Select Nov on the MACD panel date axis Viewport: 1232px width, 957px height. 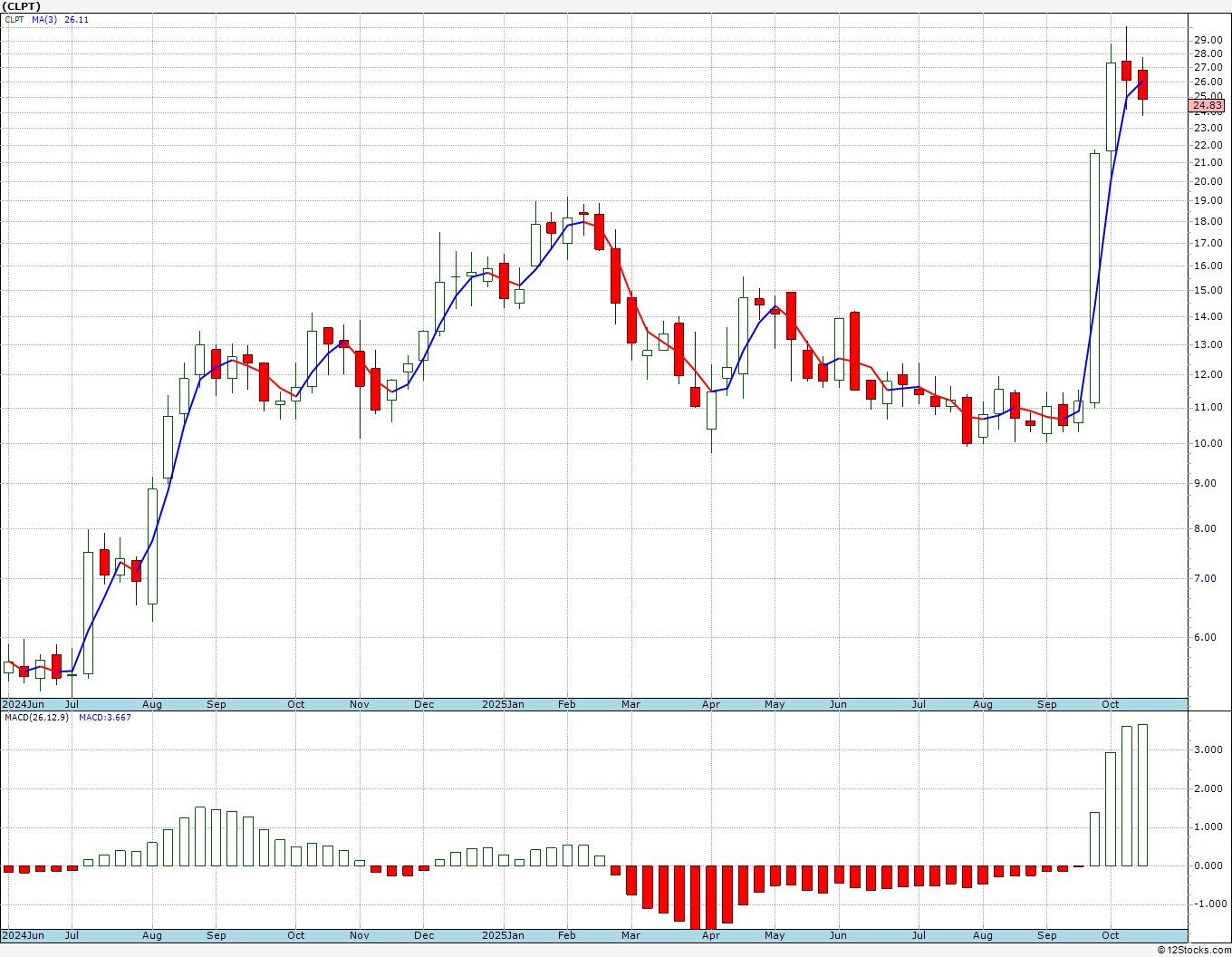click(x=360, y=935)
